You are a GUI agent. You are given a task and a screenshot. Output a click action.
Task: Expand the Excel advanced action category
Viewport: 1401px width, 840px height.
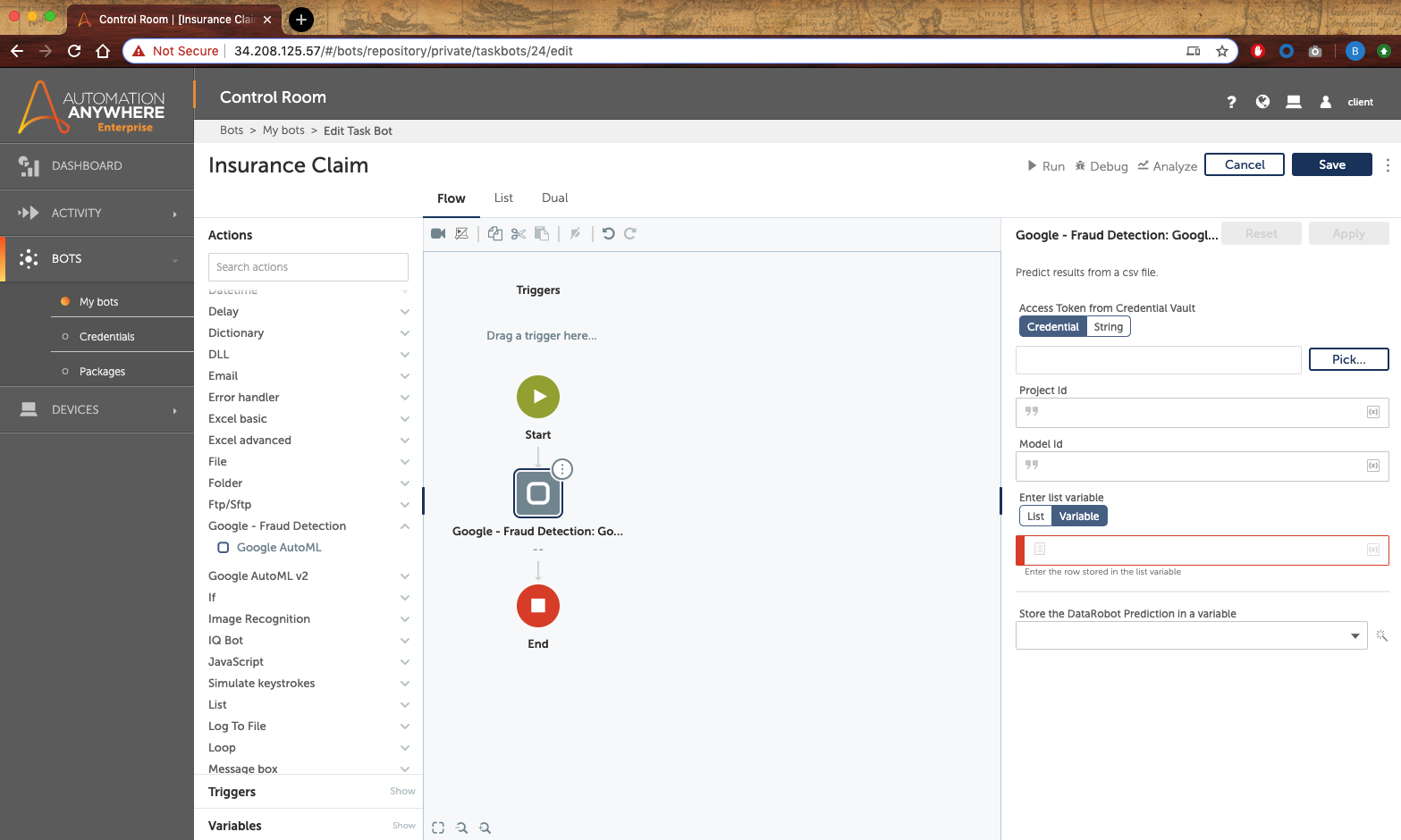405,441
